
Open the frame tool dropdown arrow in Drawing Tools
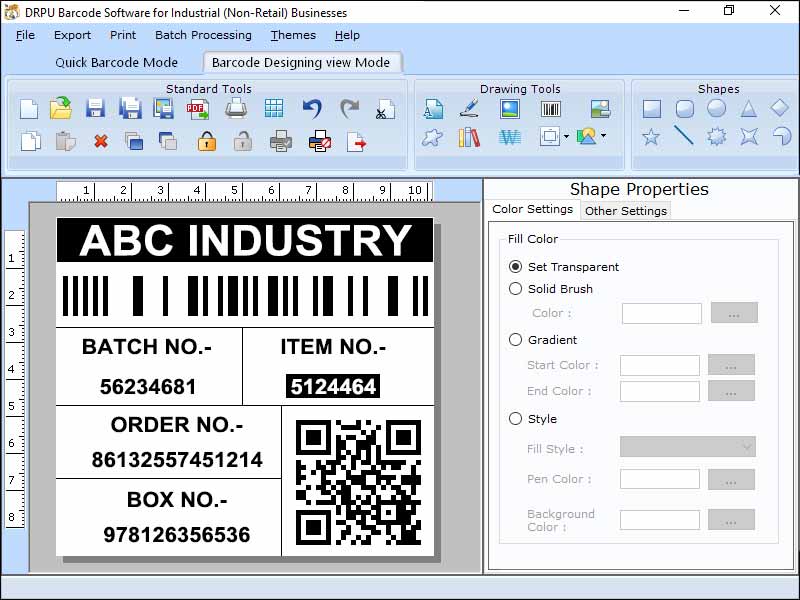tap(567, 136)
